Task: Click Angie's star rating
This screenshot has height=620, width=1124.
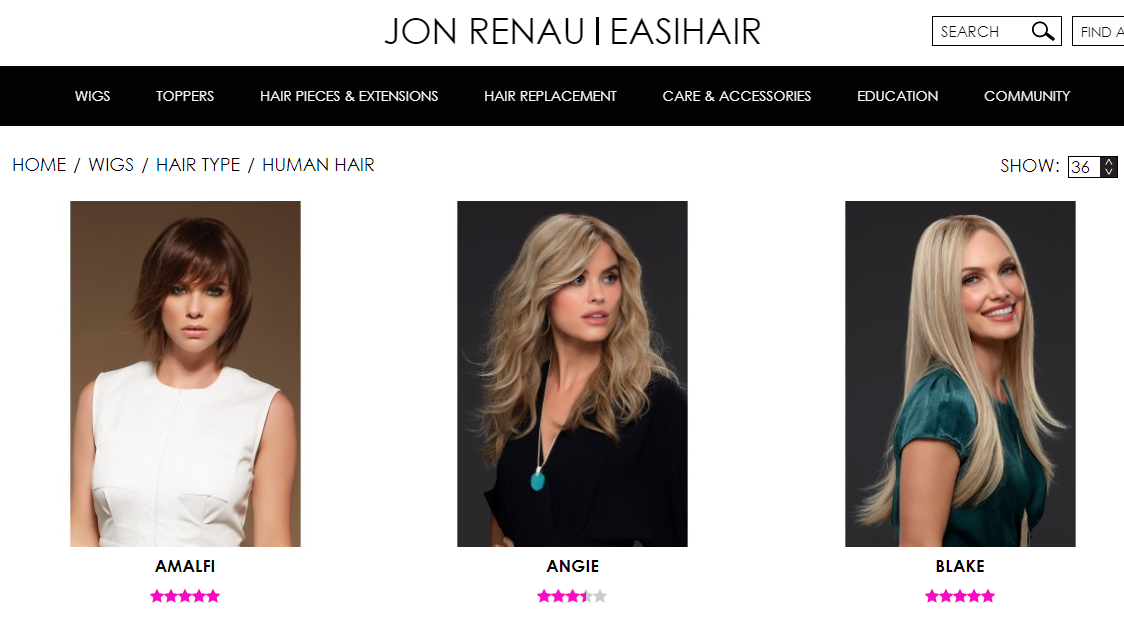Action: (x=572, y=596)
